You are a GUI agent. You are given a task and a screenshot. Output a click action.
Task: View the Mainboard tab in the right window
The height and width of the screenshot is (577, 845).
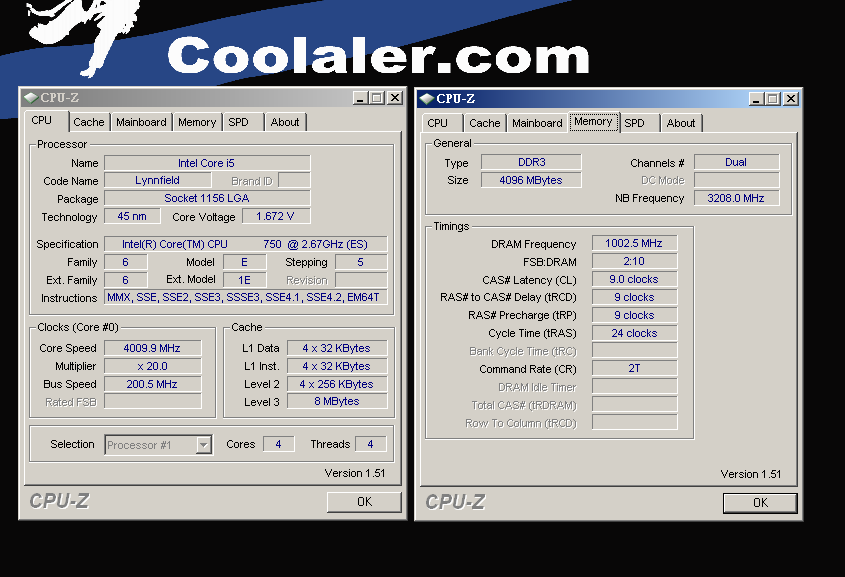(537, 123)
